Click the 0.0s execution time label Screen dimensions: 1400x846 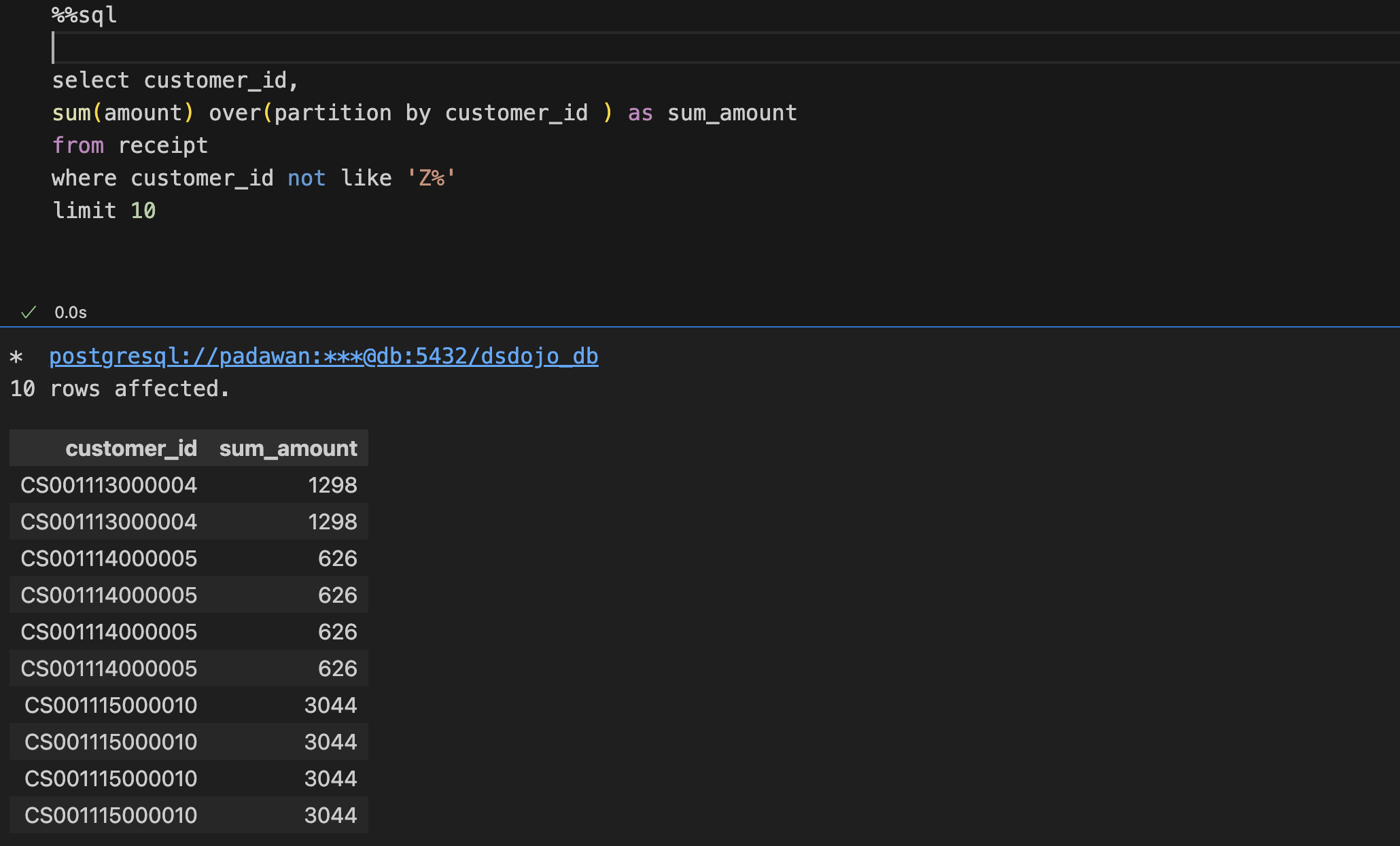click(71, 313)
